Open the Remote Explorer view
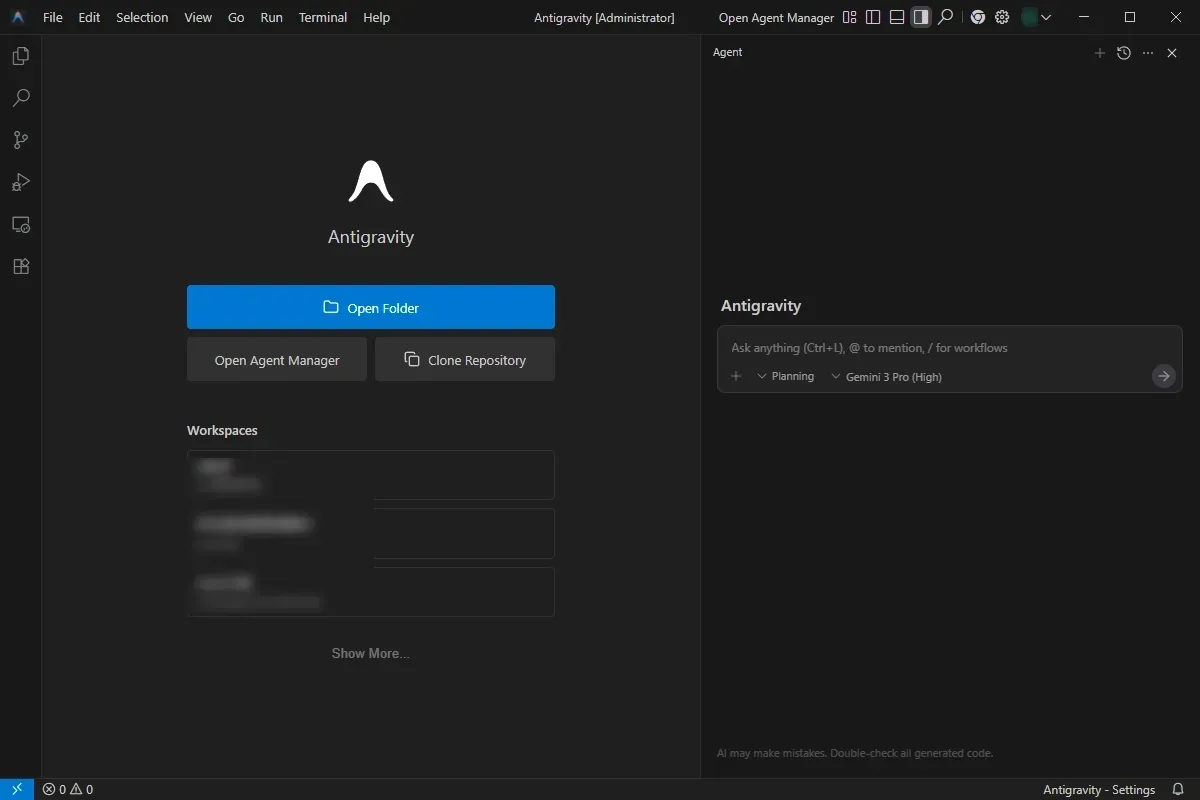Image resolution: width=1200 pixels, height=800 pixels. click(x=20, y=224)
